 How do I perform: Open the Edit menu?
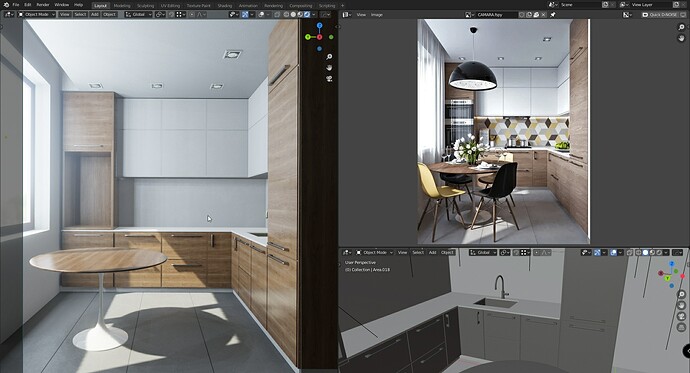click(28, 4)
